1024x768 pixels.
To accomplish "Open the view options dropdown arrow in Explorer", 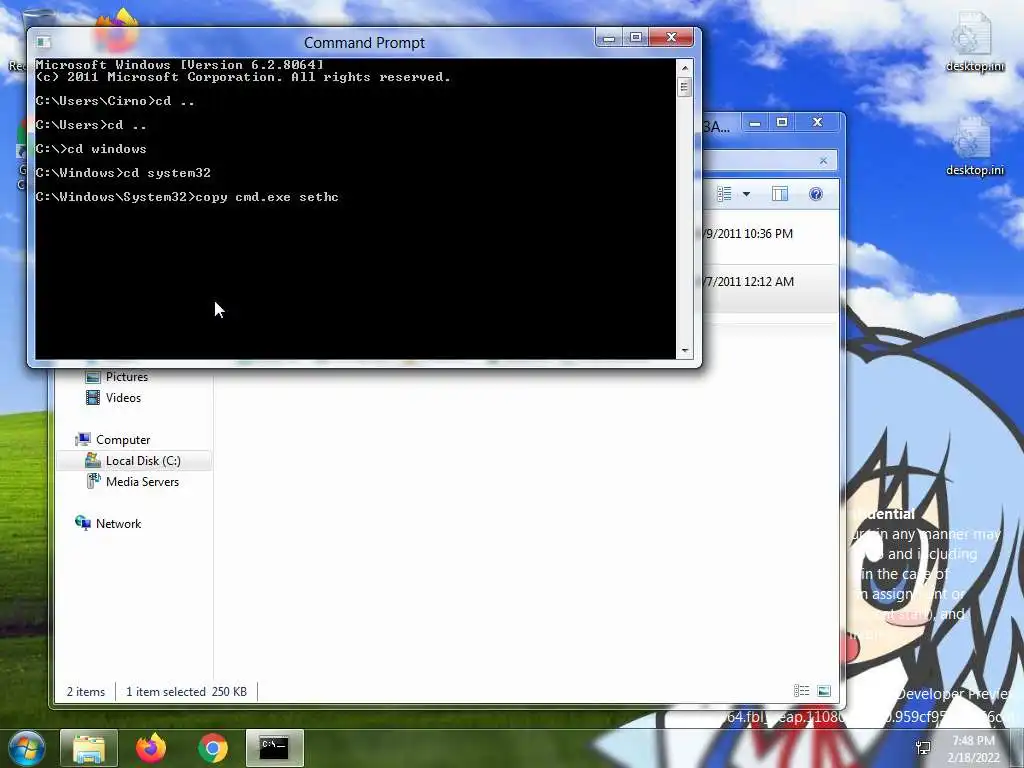I will click(746, 194).
